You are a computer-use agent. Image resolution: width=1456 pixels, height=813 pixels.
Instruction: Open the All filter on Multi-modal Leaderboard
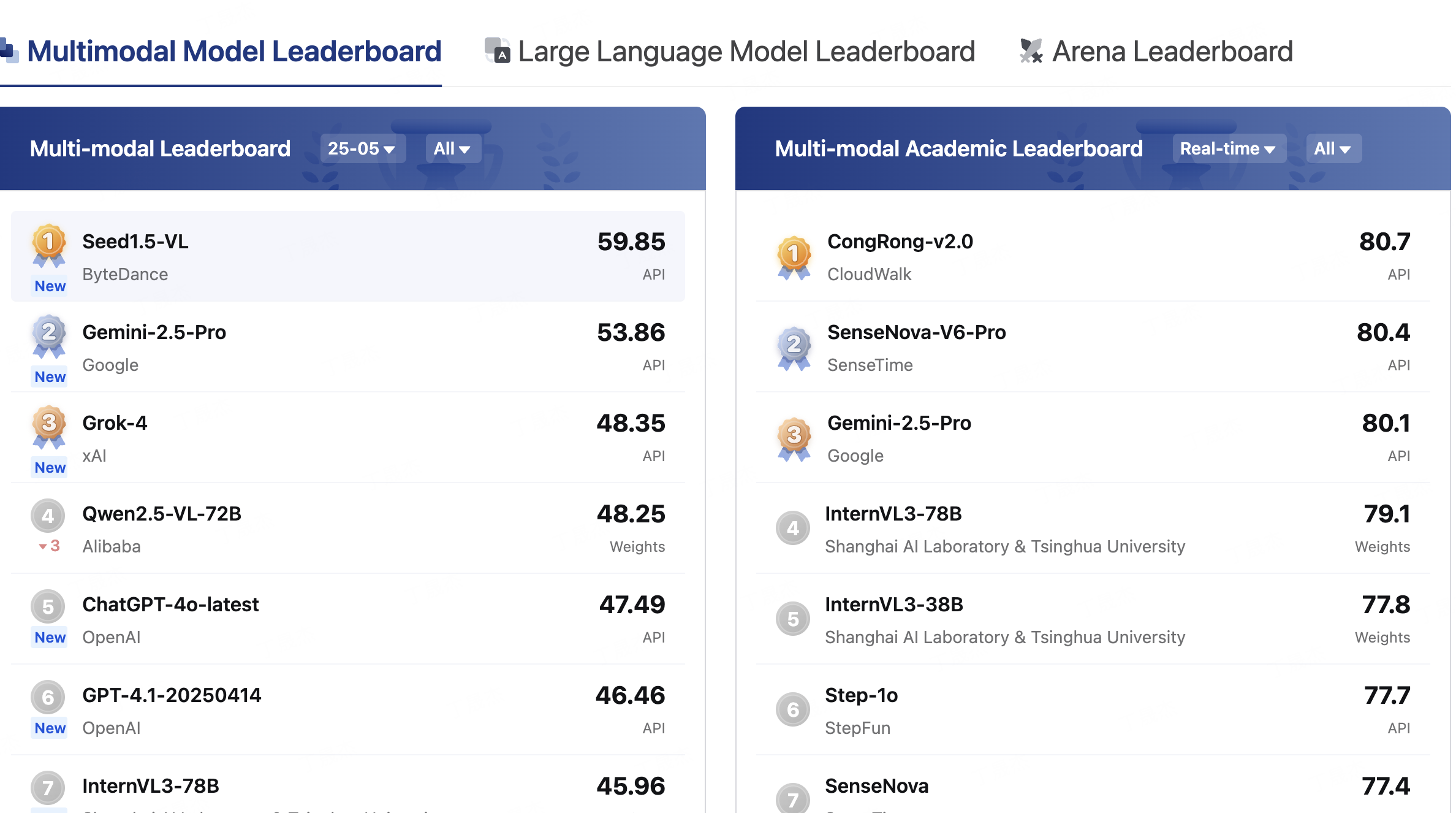[x=452, y=148]
